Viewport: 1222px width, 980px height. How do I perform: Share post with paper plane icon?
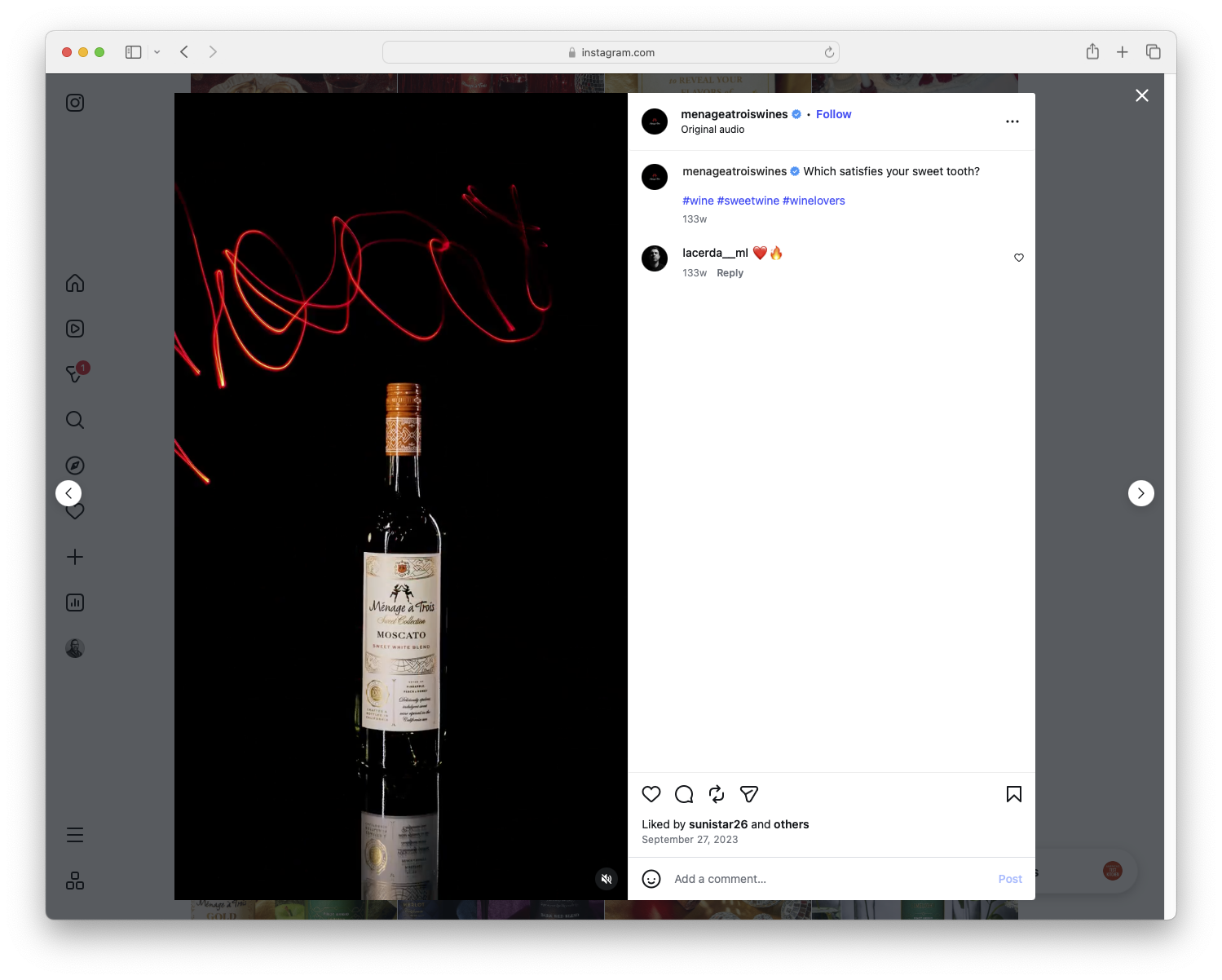coord(749,794)
